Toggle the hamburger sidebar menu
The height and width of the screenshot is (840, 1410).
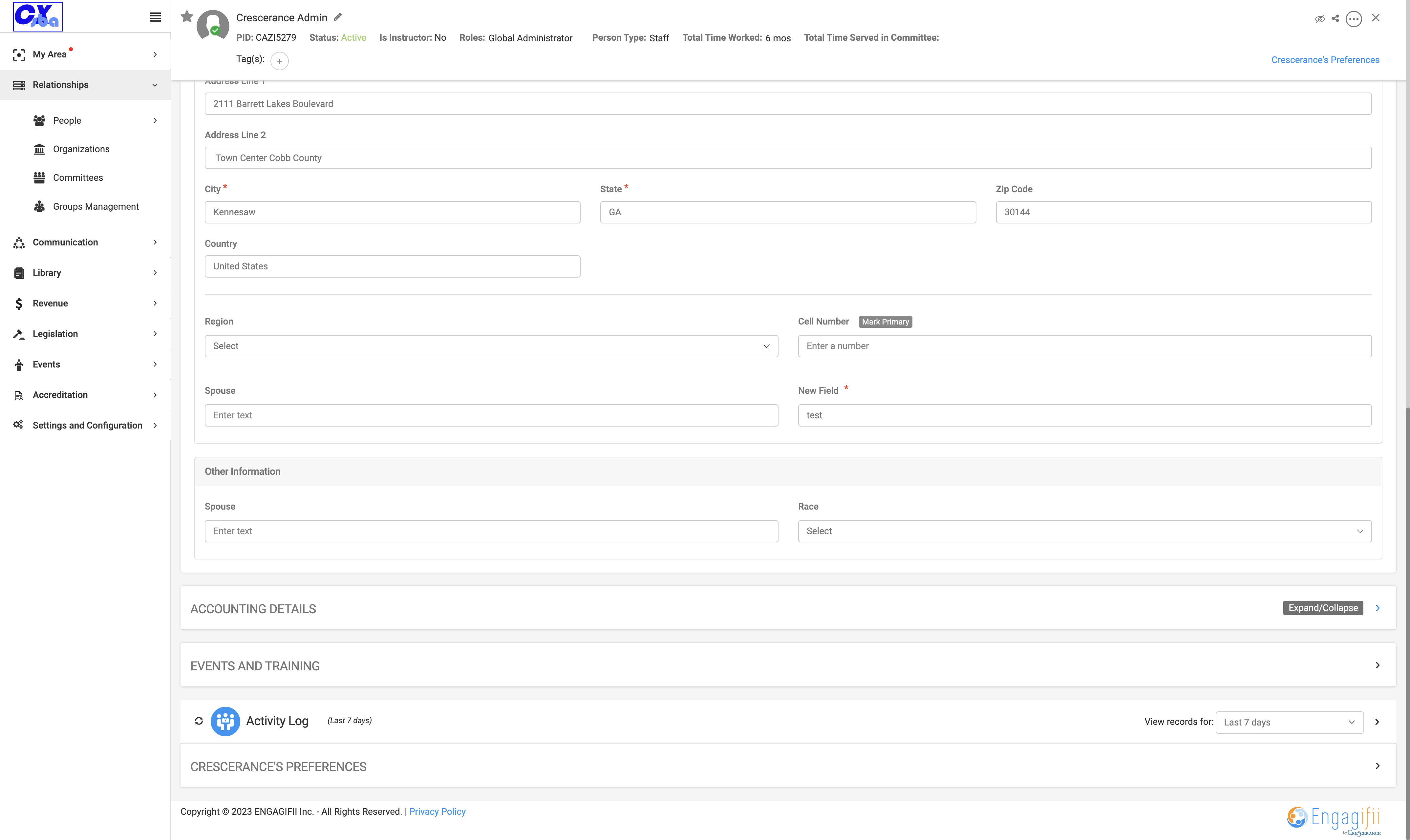pos(155,17)
